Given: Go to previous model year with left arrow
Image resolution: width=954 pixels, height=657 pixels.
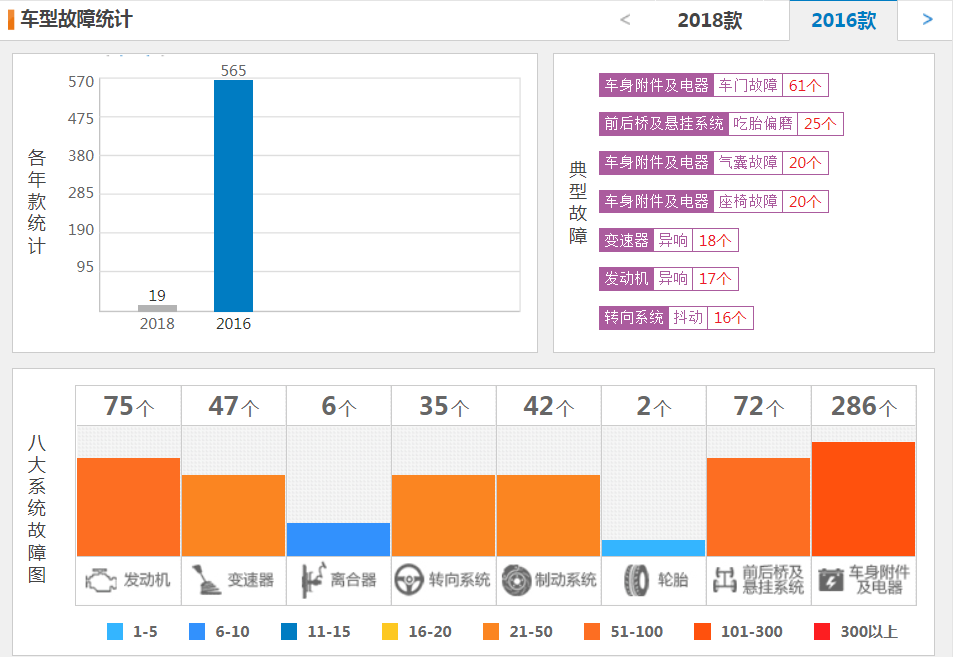Looking at the screenshot, I should coord(626,19).
